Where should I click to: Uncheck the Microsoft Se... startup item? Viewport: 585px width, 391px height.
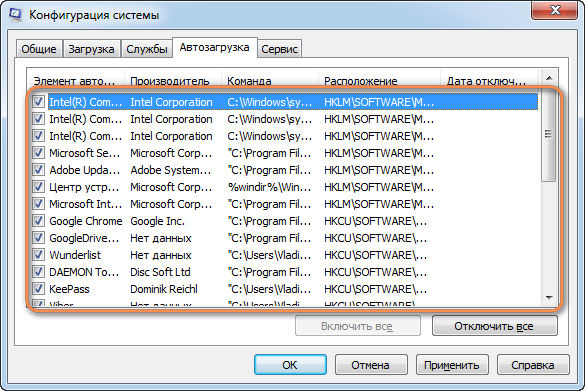point(38,153)
